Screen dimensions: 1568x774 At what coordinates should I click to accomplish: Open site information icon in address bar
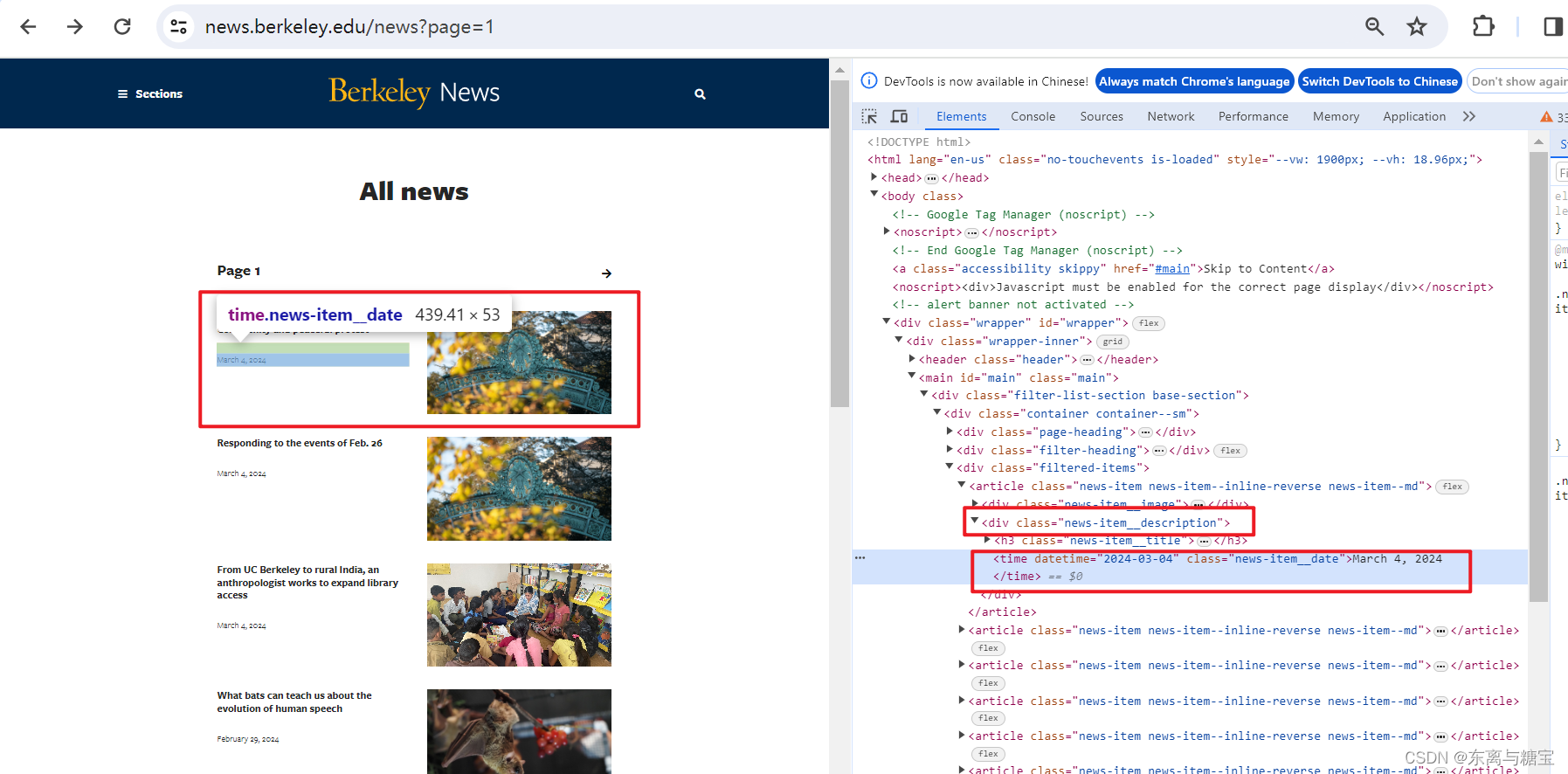click(179, 27)
